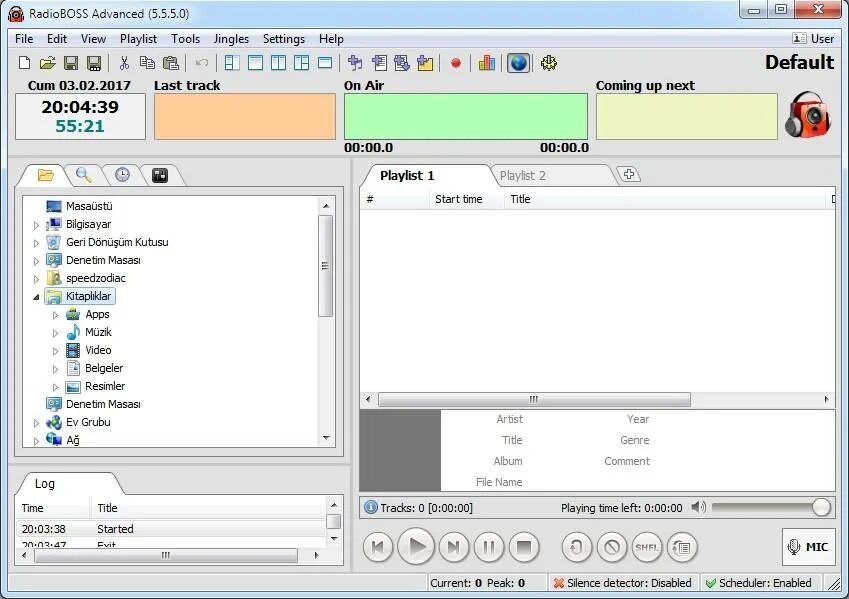Screen dimensions: 849x599
Task: Toggle the SHFL shuffle button
Action: point(647,547)
